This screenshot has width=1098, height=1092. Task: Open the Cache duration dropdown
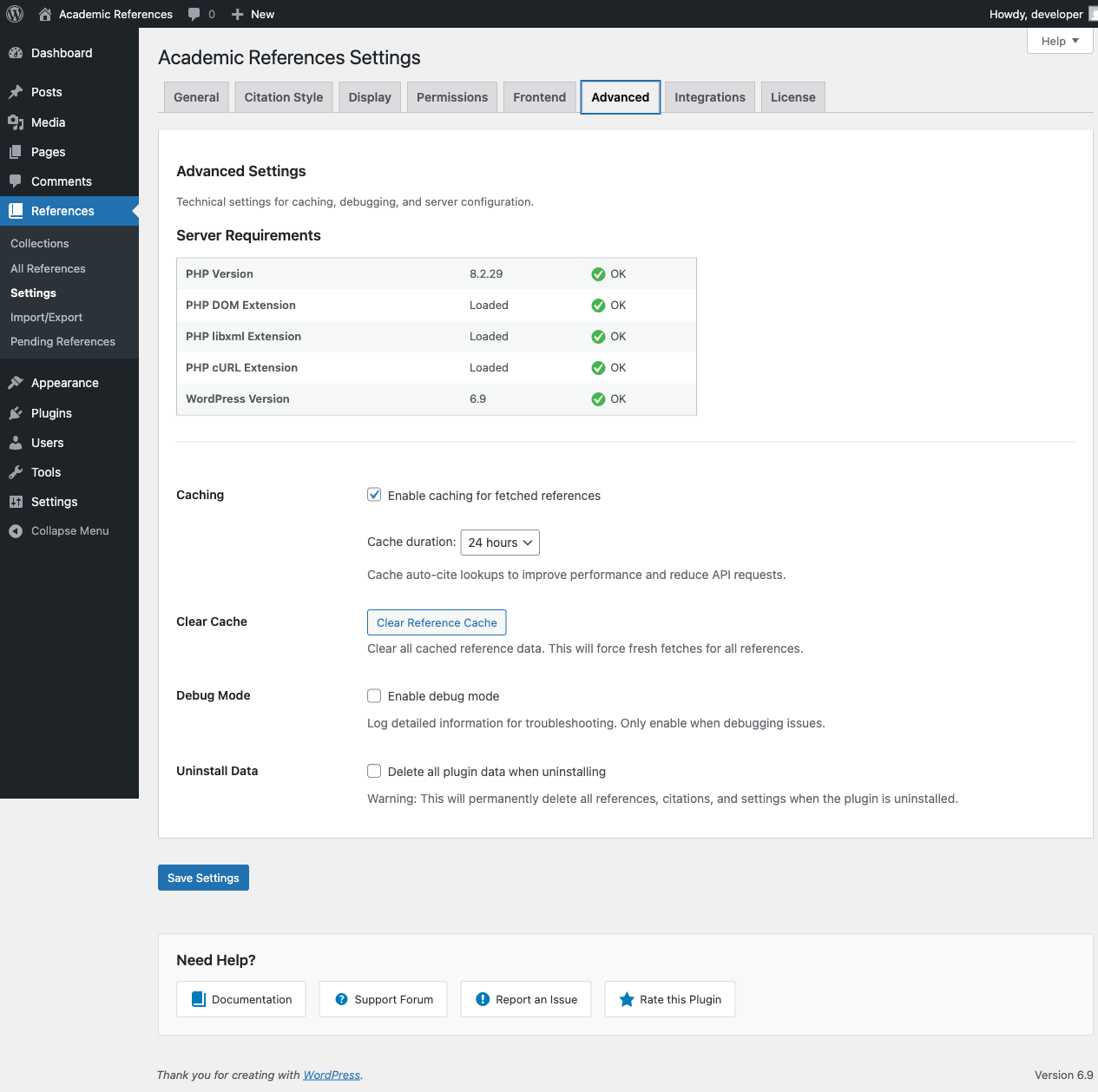[500, 543]
